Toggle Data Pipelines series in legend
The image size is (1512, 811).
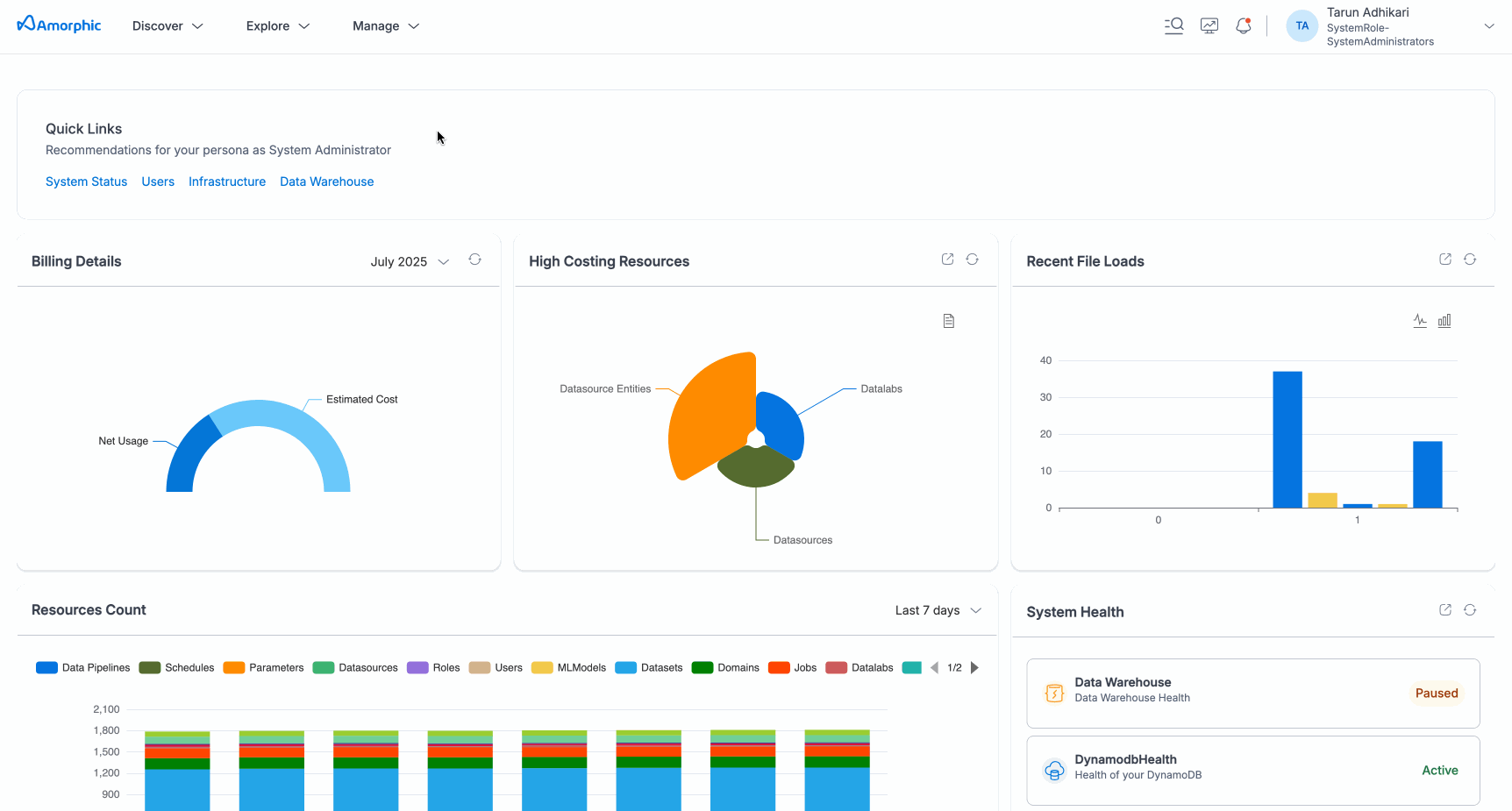pyautogui.click(x=83, y=668)
